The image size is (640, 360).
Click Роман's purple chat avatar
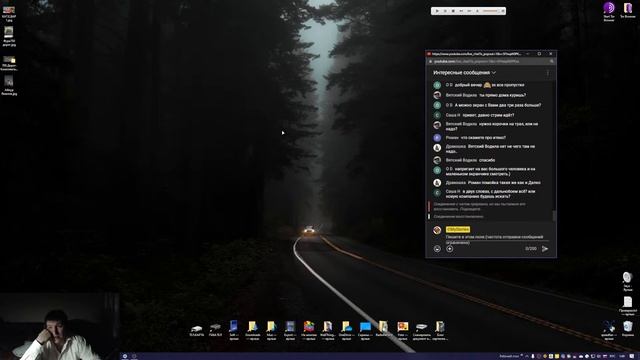point(437,138)
